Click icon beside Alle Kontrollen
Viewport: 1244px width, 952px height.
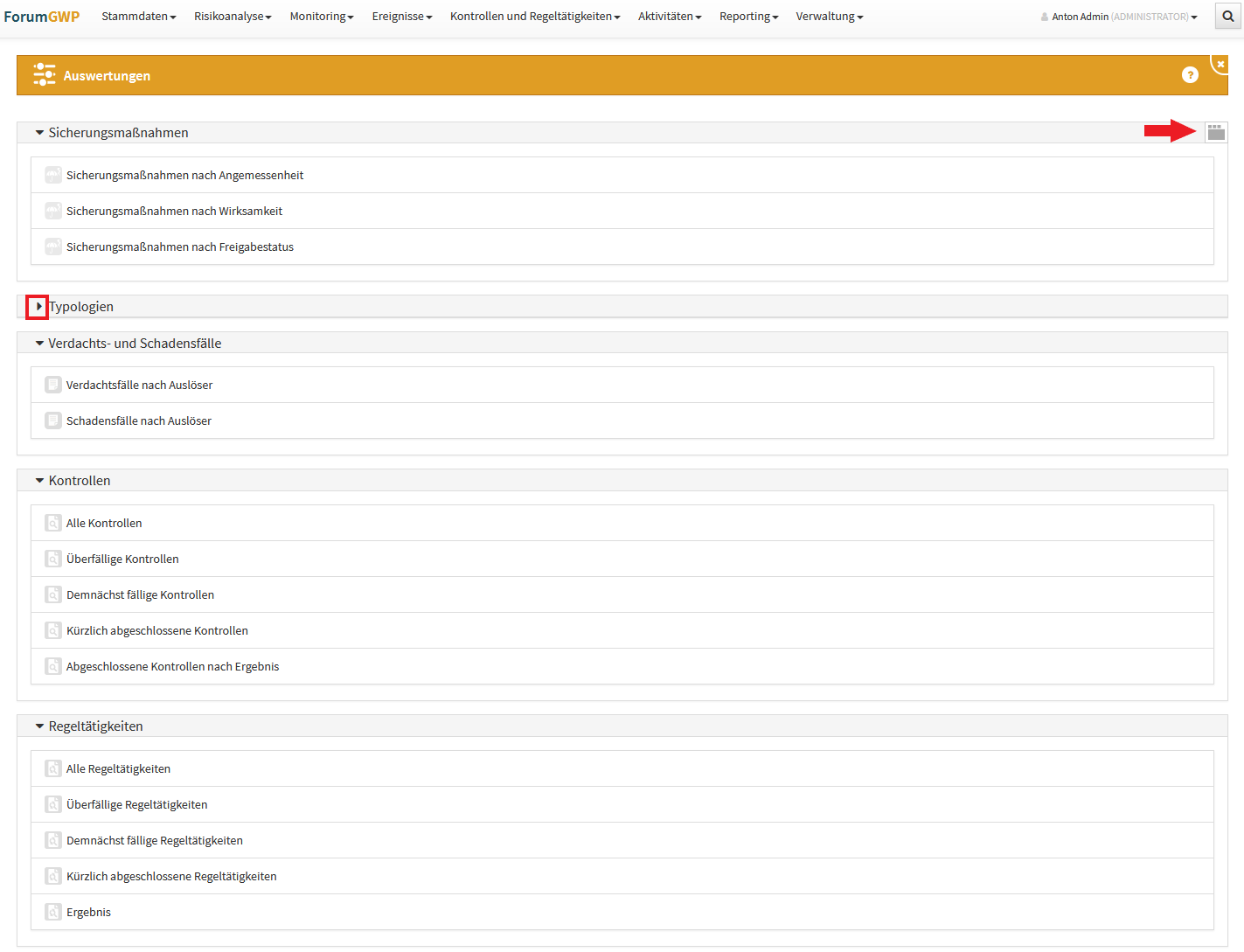coord(53,523)
